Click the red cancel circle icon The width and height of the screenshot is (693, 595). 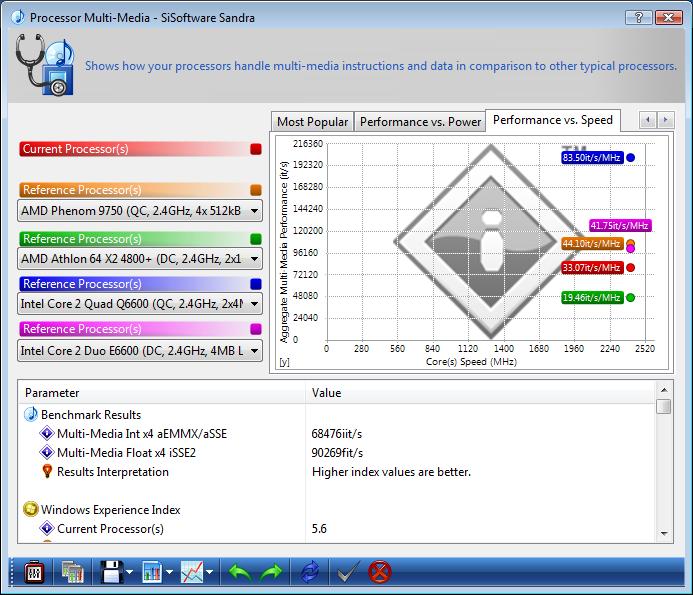(379, 572)
